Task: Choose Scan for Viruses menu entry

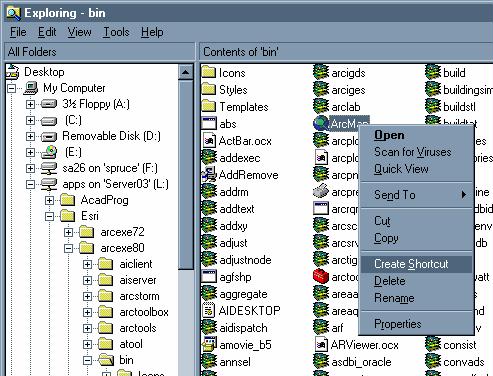Action: (416, 152)
